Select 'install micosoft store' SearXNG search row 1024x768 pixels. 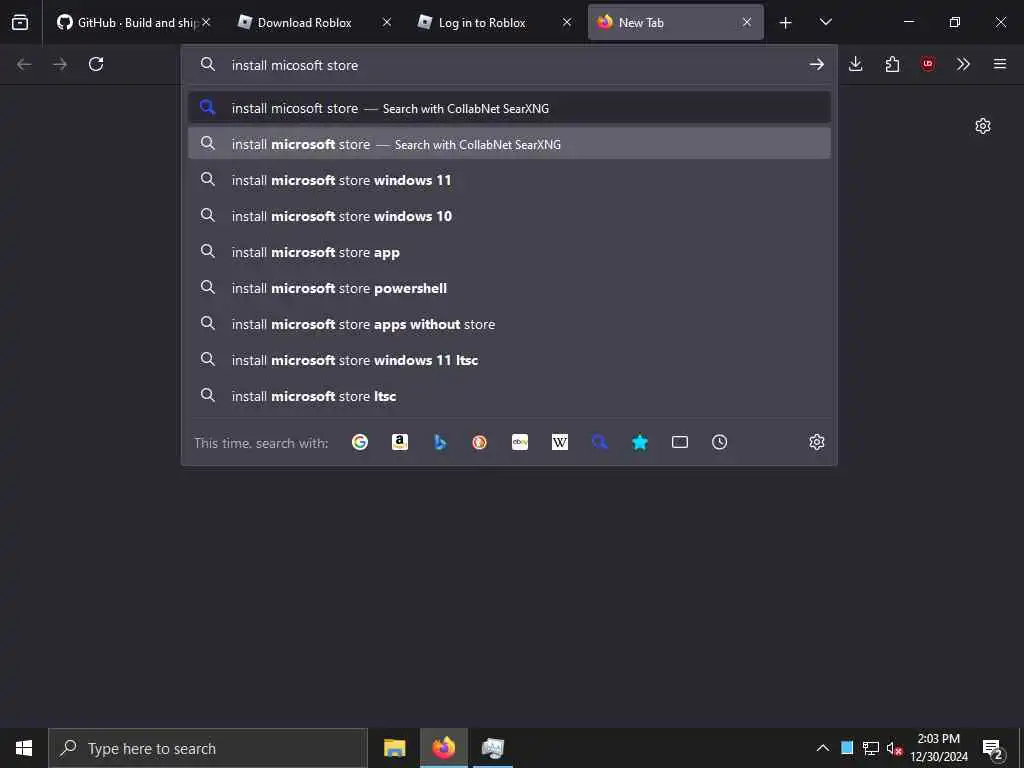[509, 108]
